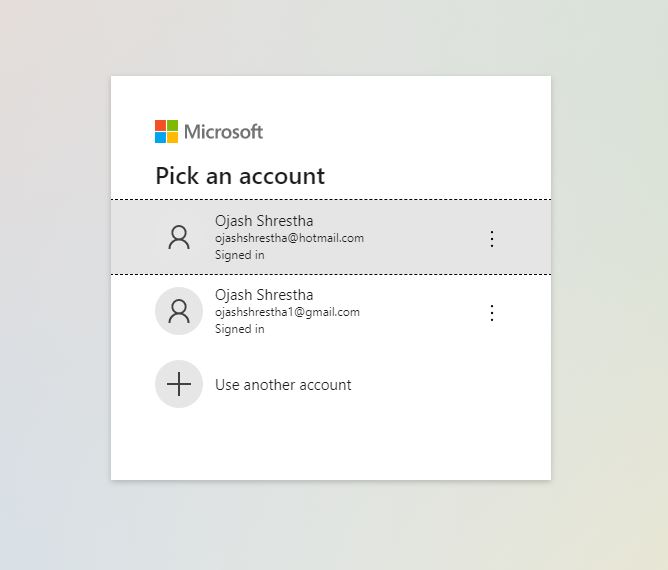Click Ojash Shrestha name above gmail address
The height and width of the screenshot is (570, 668).
click(x=264, y=295)
